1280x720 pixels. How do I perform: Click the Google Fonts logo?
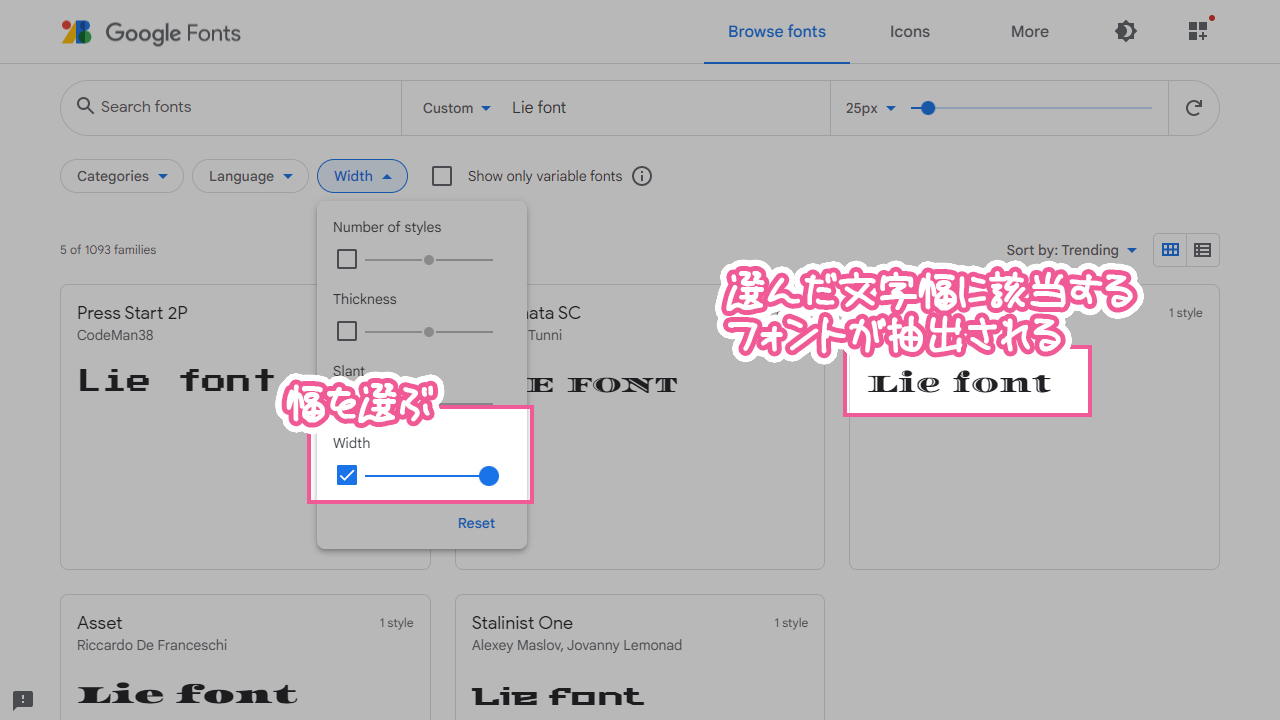(151, 32)
